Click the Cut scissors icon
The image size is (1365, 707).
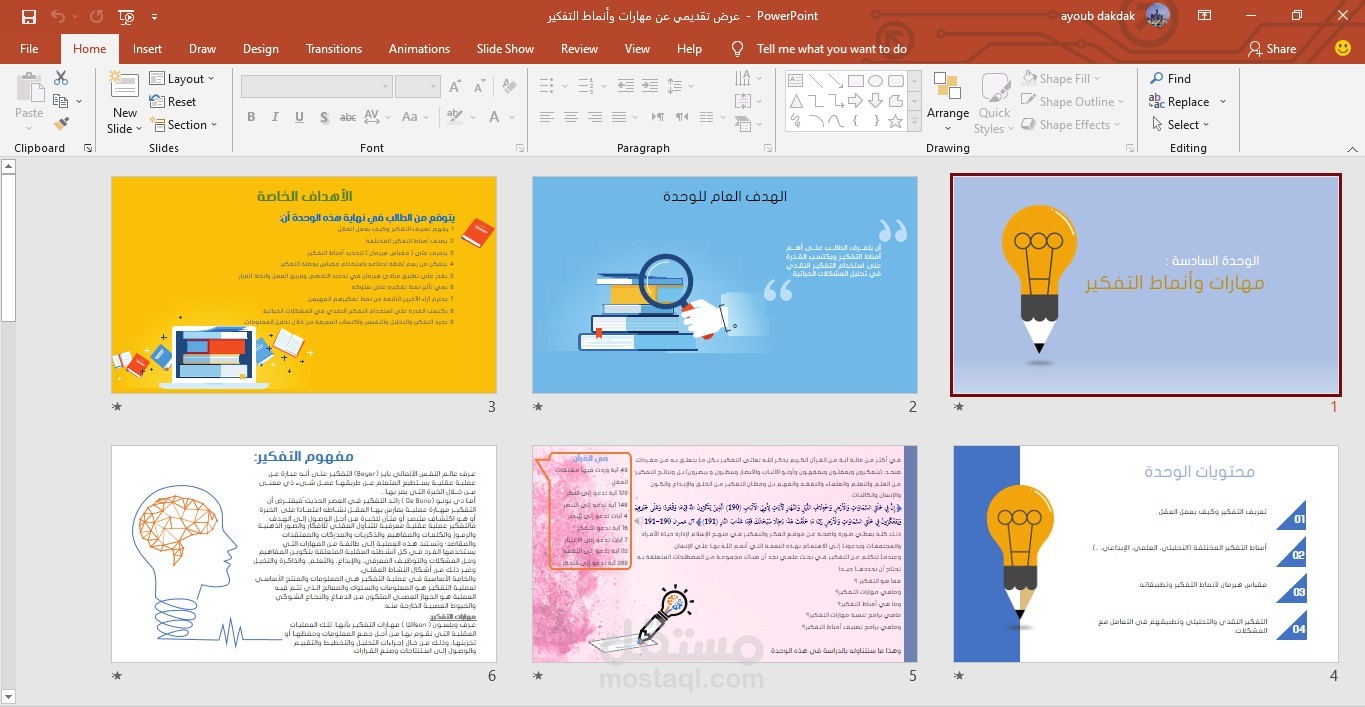61,78
